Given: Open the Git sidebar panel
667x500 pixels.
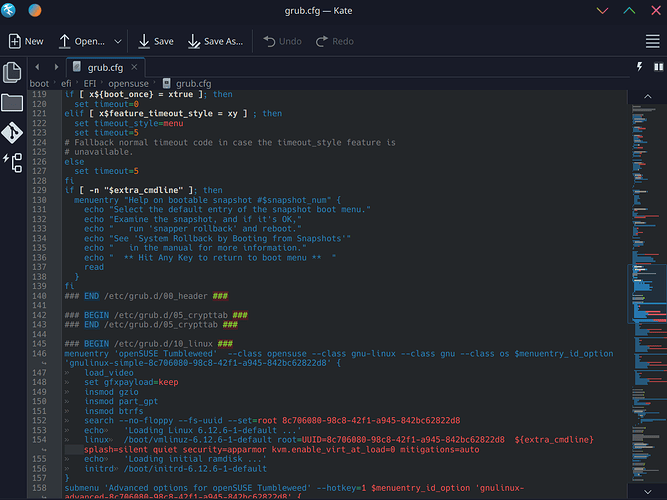Looking at the screenshot, I should (x=12, y=133).
